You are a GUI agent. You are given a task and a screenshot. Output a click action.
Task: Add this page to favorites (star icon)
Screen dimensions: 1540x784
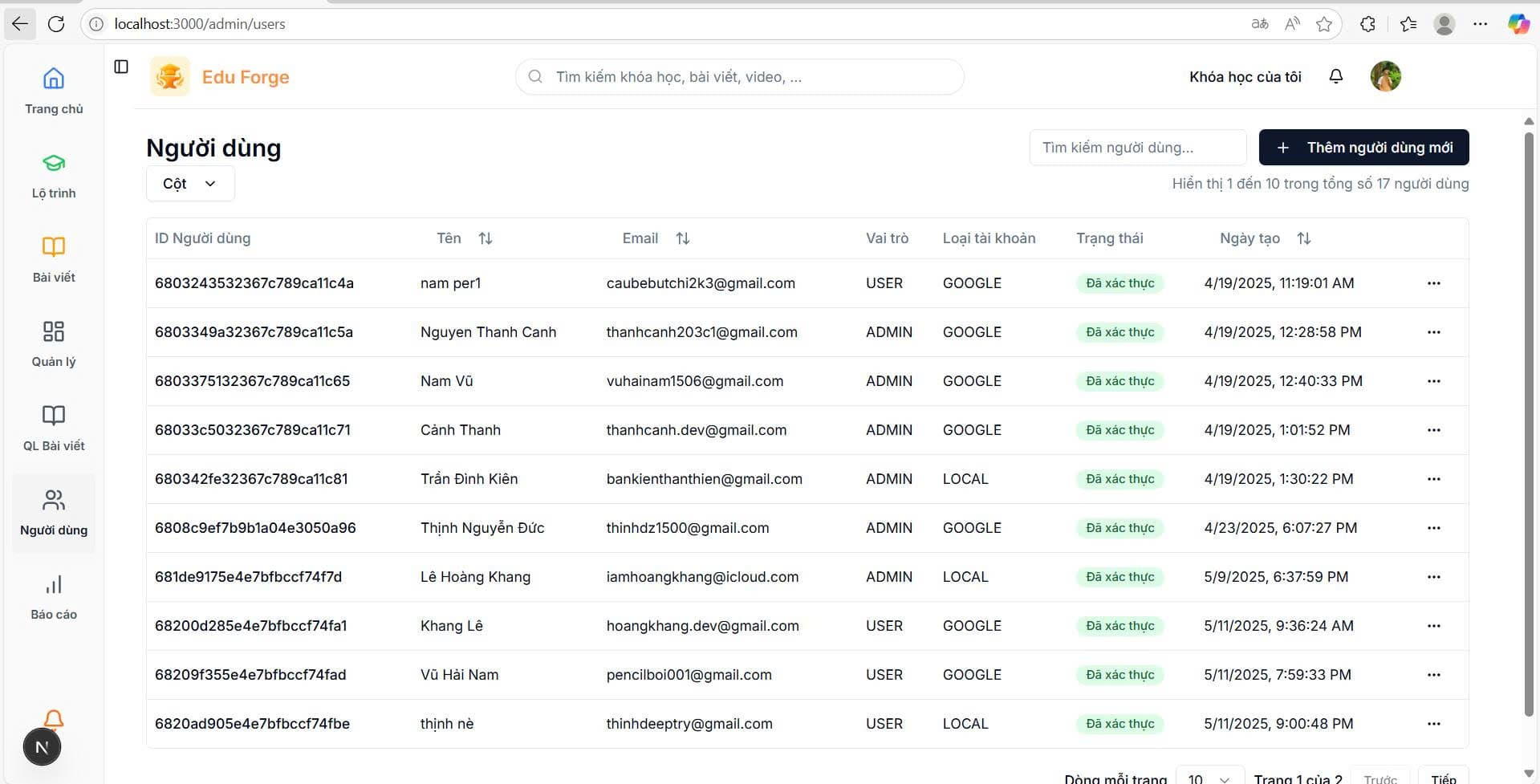(1324, 24)
